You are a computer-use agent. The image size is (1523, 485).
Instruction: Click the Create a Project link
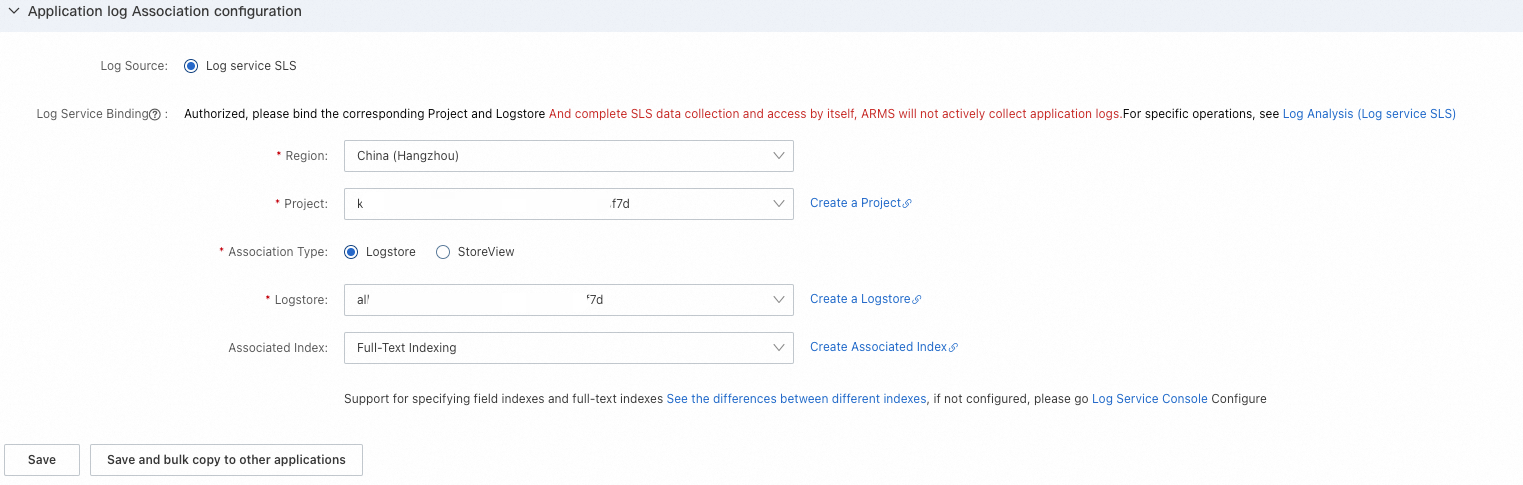tap(855, 203)
